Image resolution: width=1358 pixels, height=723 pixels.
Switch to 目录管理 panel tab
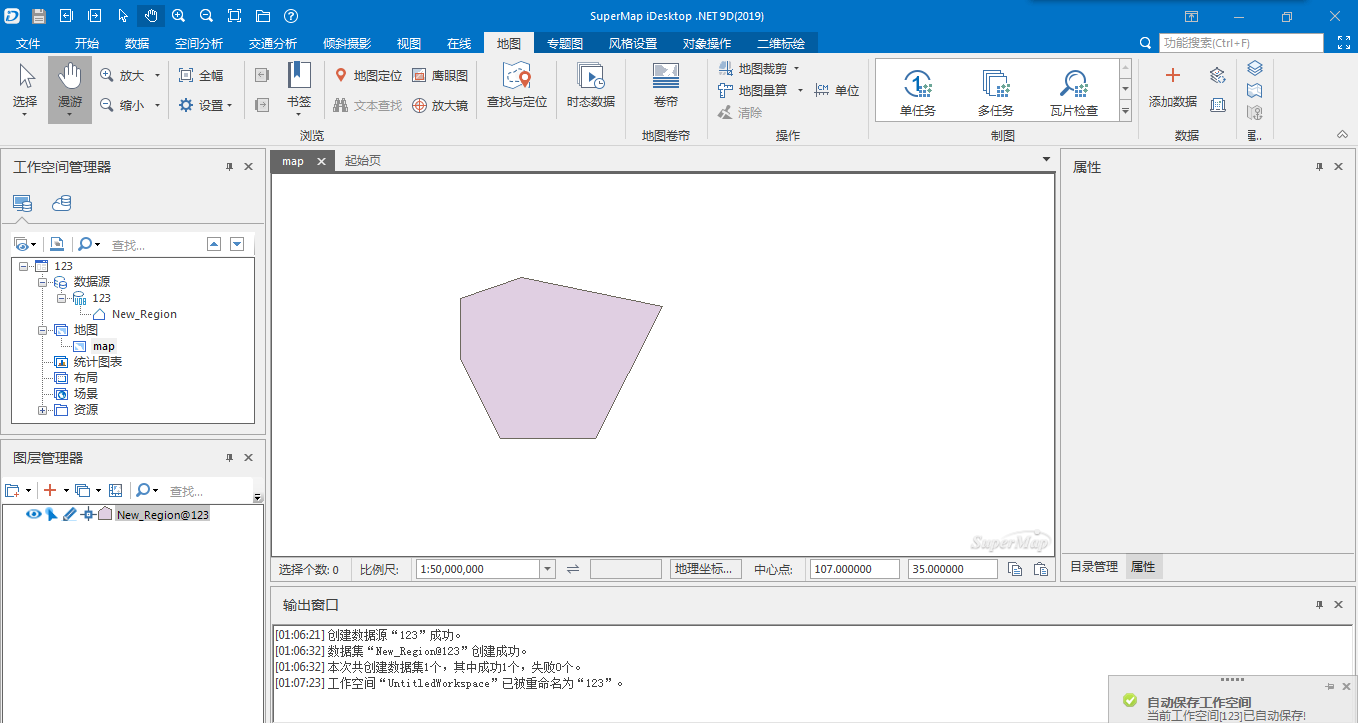point(1094,567)
